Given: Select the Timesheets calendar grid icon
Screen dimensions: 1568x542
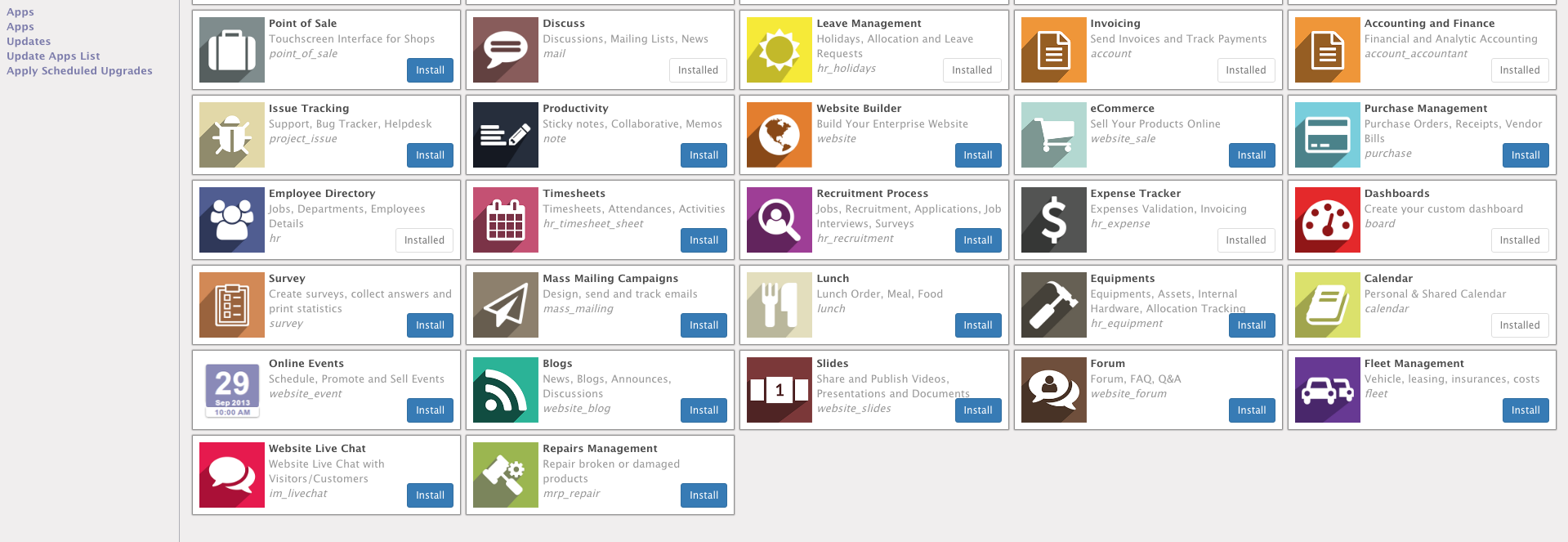Looking at the screenshot, I should pyautogui.click(x=506, y=220).
